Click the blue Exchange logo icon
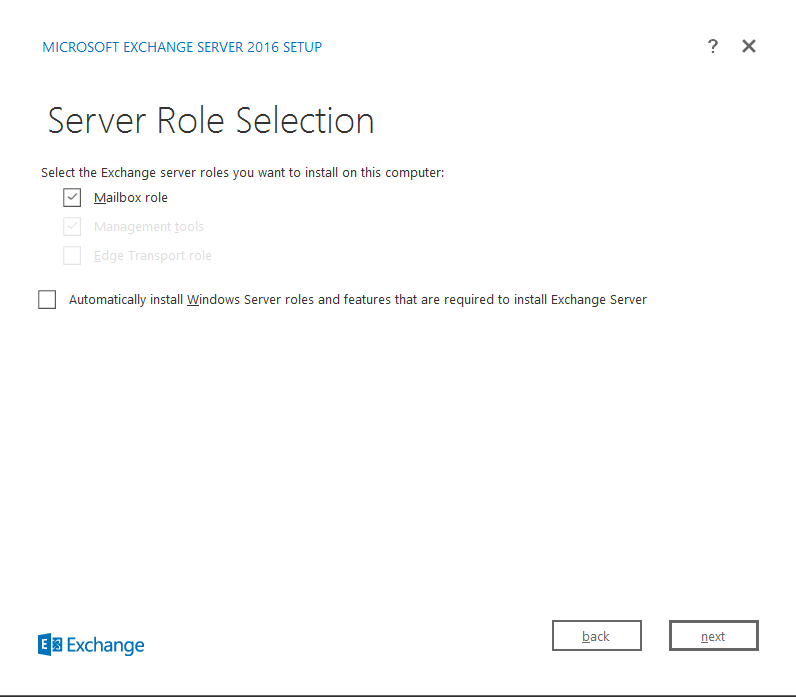 [50, 645]
